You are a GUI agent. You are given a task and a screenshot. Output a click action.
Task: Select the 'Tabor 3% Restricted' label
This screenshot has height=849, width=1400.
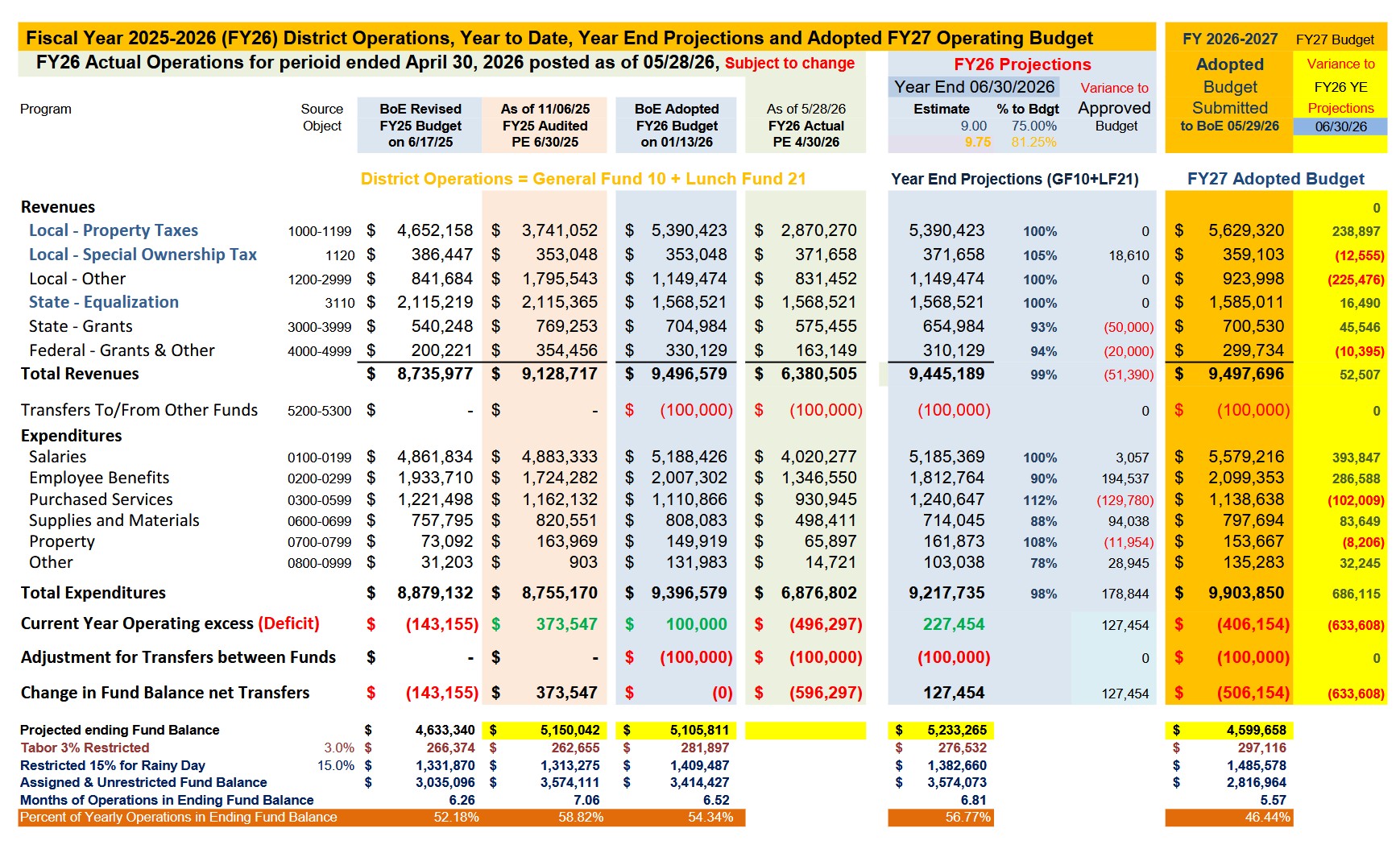click(x=85, y=748)
